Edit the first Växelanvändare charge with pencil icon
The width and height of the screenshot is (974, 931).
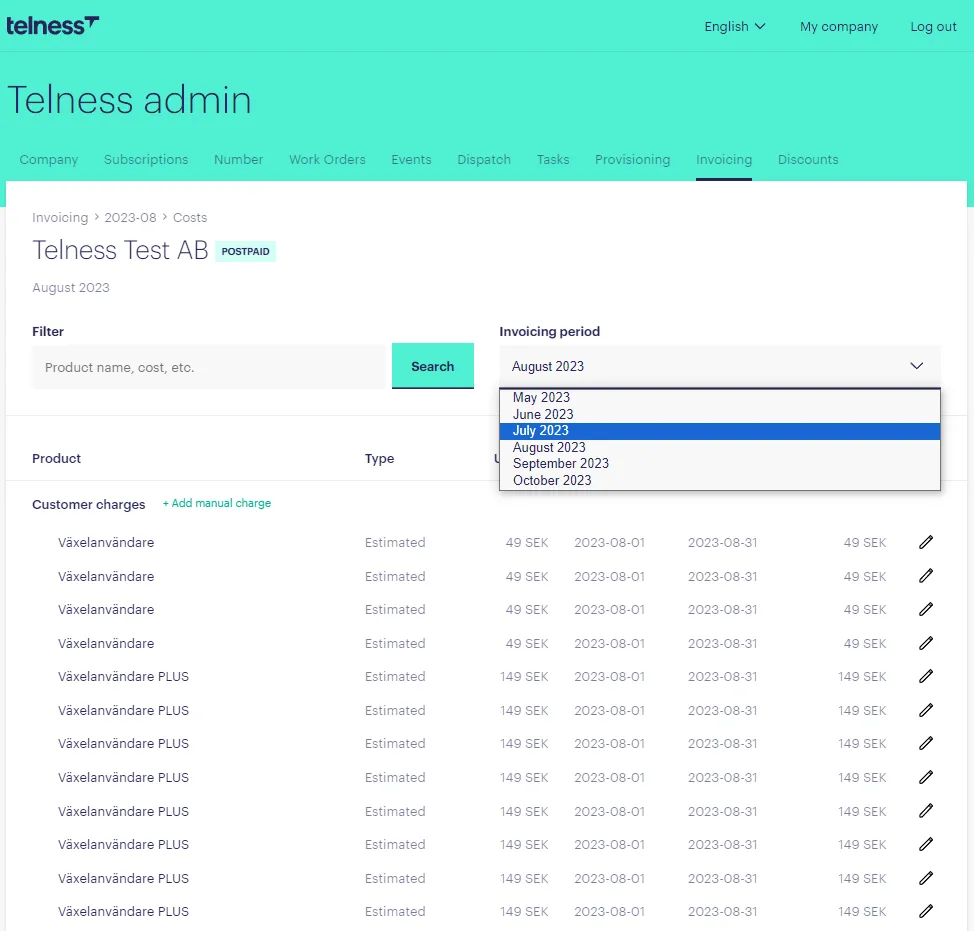(926, 542)
